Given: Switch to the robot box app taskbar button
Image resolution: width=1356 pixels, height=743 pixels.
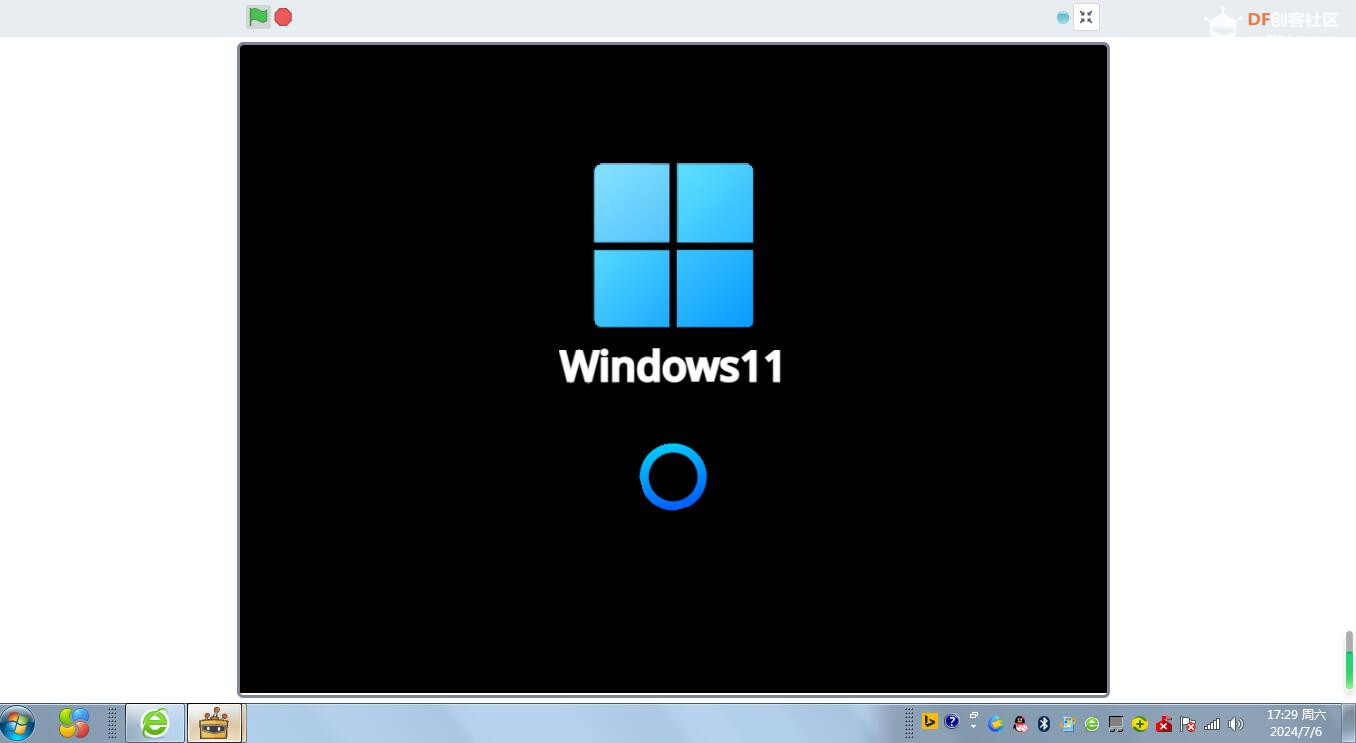Looking at the screenshot, I should click(214, 723).
